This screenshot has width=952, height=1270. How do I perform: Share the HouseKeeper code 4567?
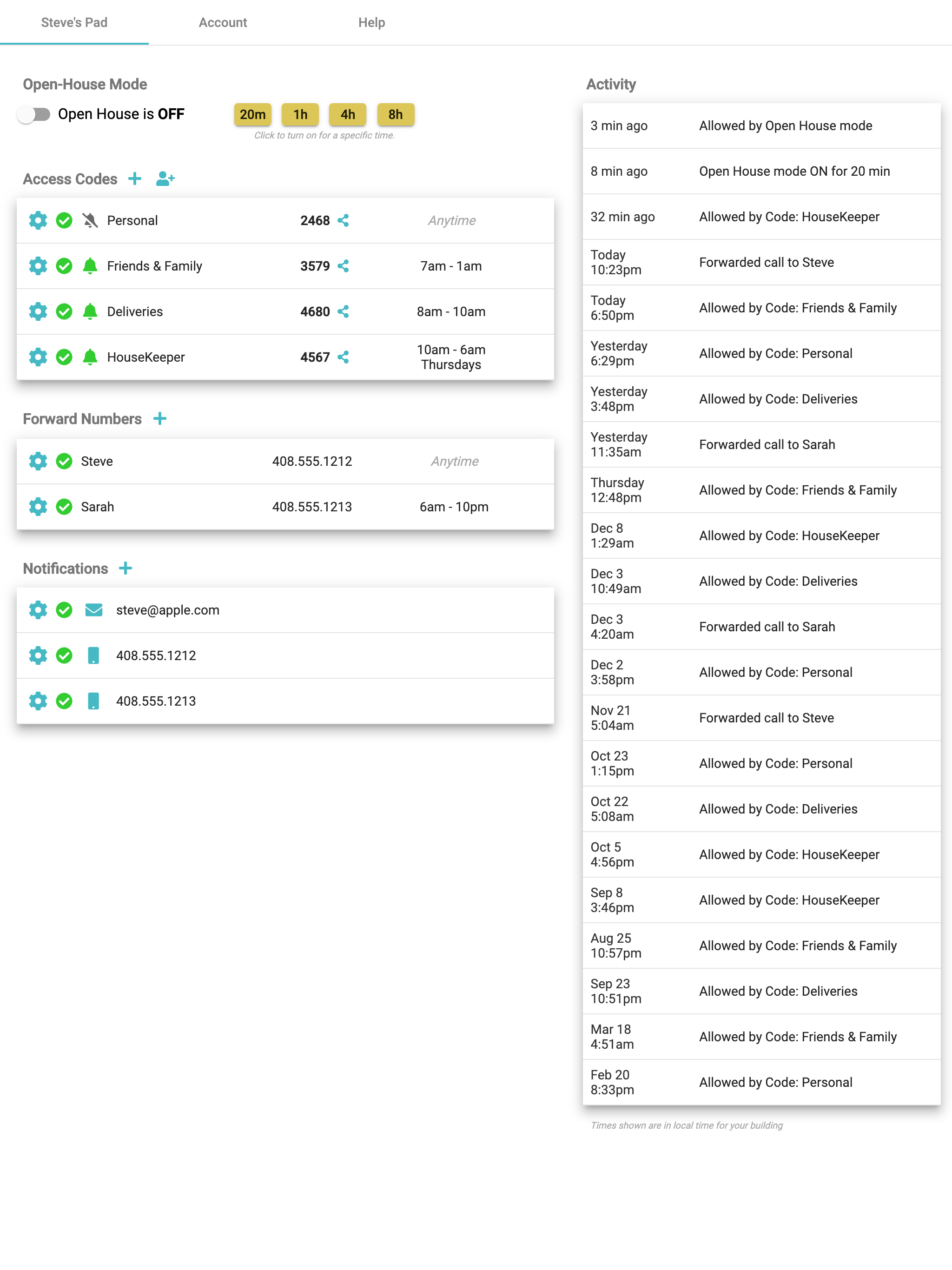(344, 357)
